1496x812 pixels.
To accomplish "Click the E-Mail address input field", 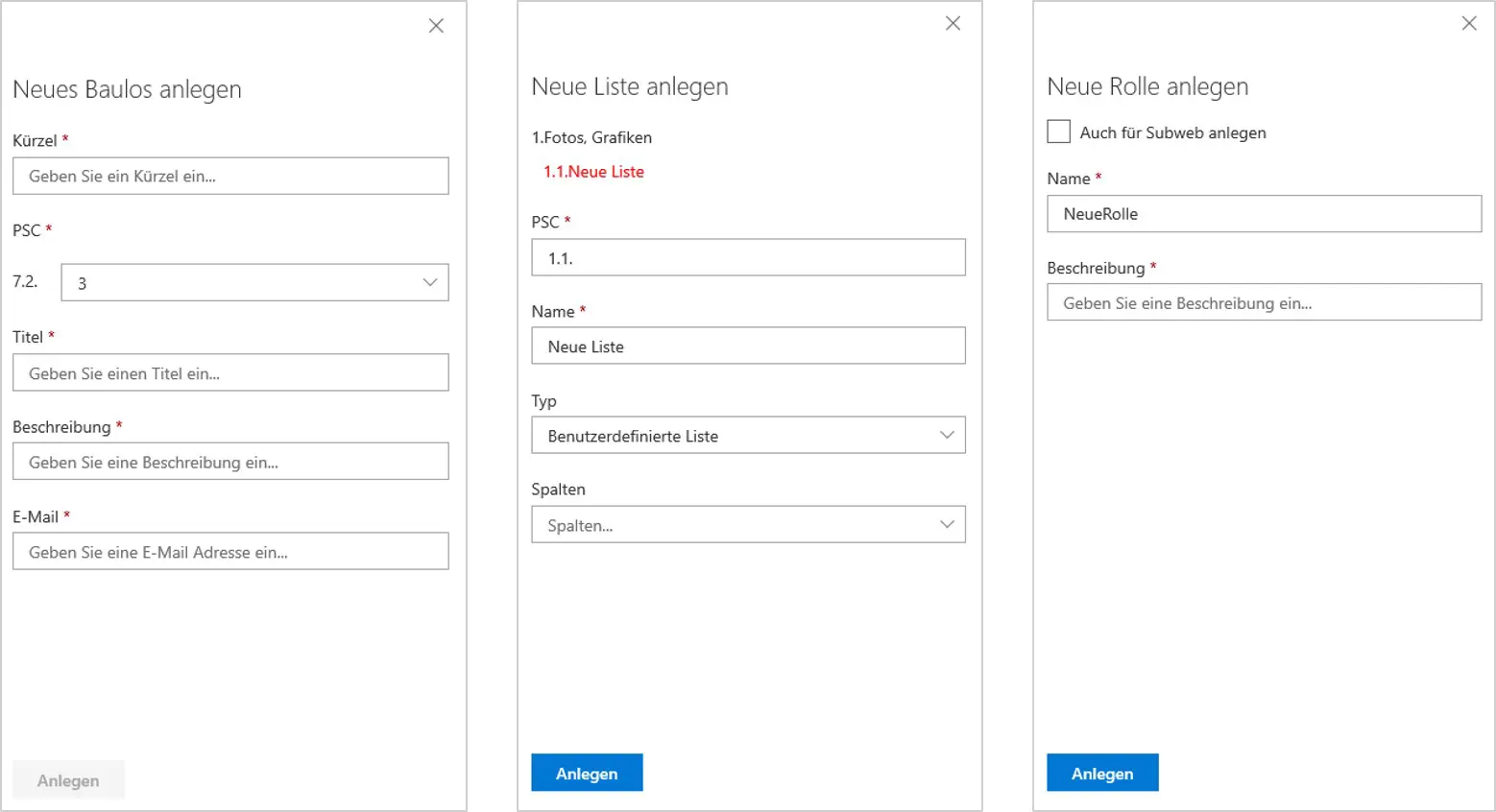I will click(x=229, y=551).
